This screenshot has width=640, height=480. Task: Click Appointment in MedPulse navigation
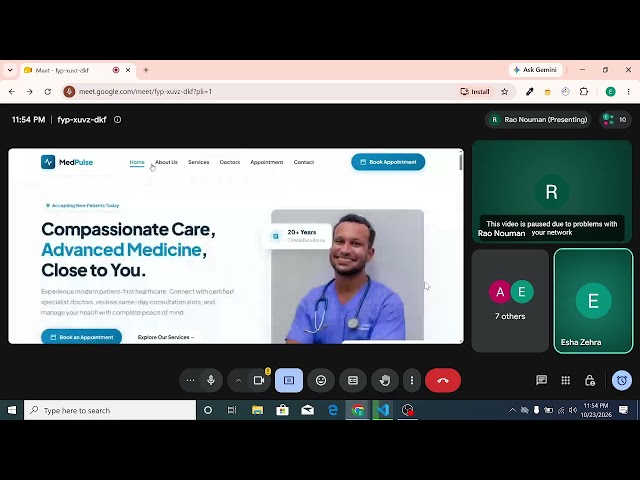pyautogui.click(x=267, y=162)
